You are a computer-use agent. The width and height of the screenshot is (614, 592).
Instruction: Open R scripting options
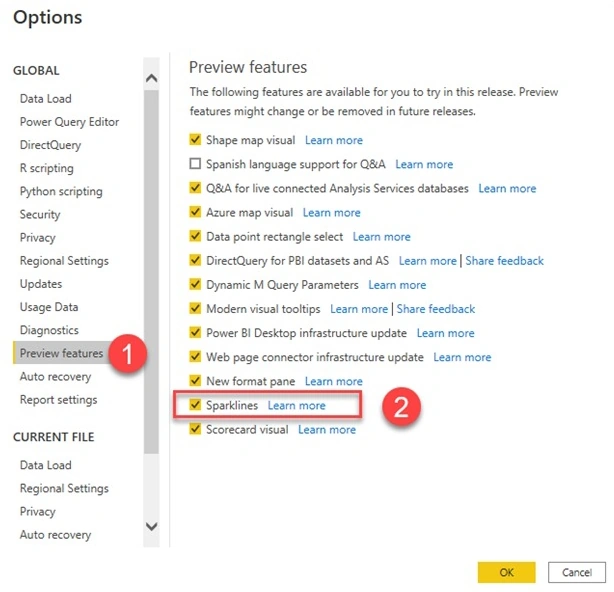(x=47, y=168)
